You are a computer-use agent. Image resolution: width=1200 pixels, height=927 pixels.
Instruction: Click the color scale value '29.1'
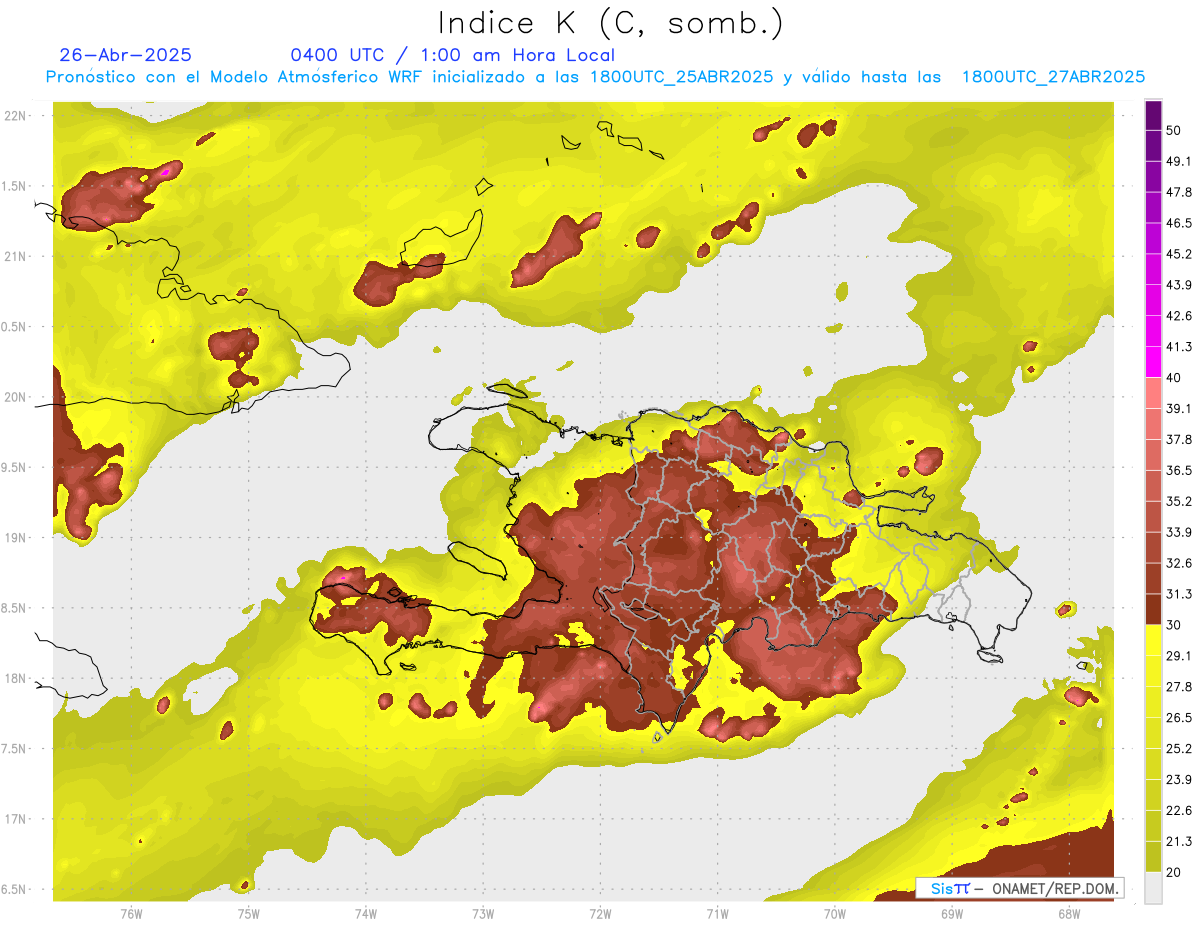point(1179,656)
